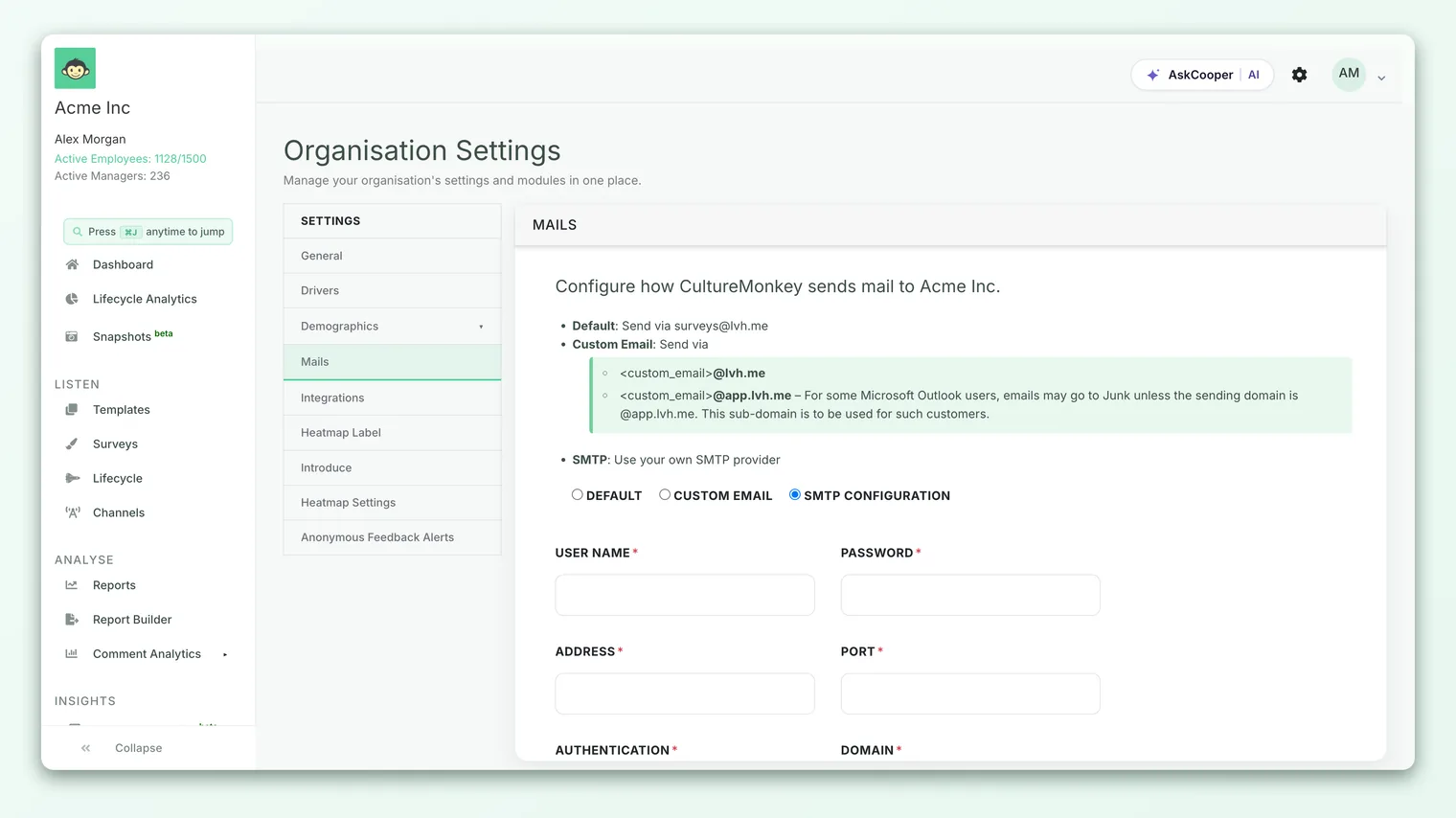Open Drivers settings section
This screenshot has width=1456, height=818.
click(x=392, y=290)
